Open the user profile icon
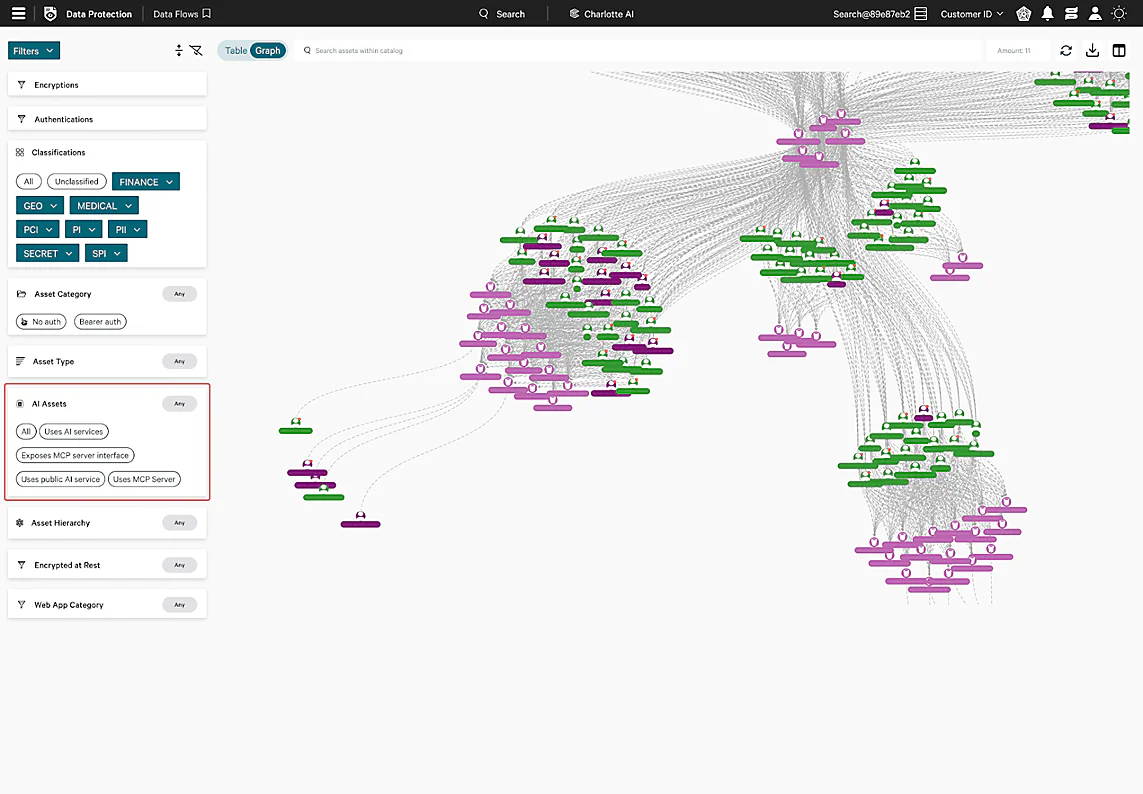This screenshot has width=1143, height=794. (1095, 13)
